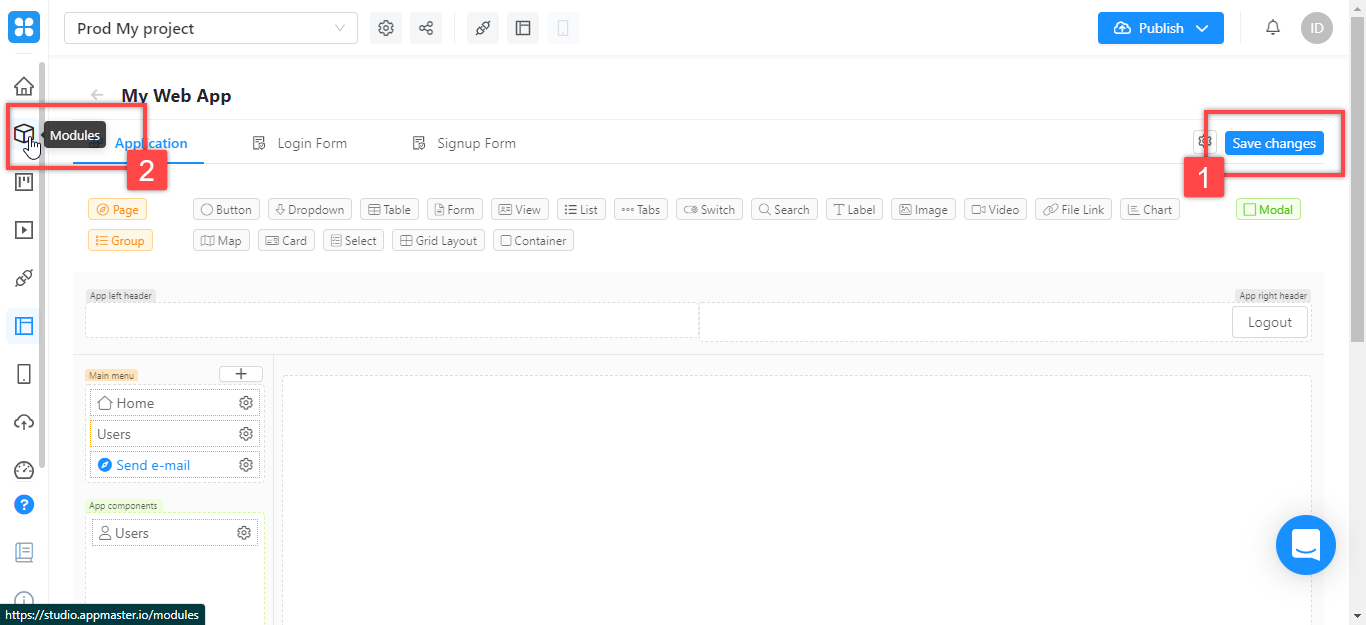Open the Prod My project selector

[x=210, y=28]
